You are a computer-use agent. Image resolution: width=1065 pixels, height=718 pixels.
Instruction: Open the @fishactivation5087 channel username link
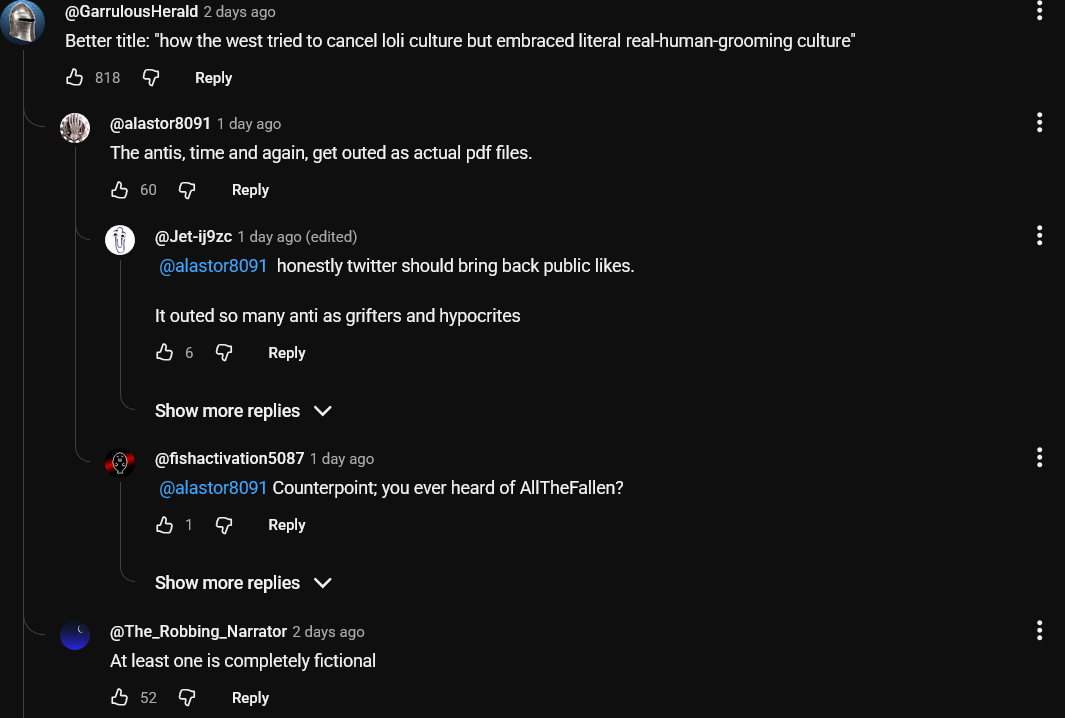coord(229,459)
